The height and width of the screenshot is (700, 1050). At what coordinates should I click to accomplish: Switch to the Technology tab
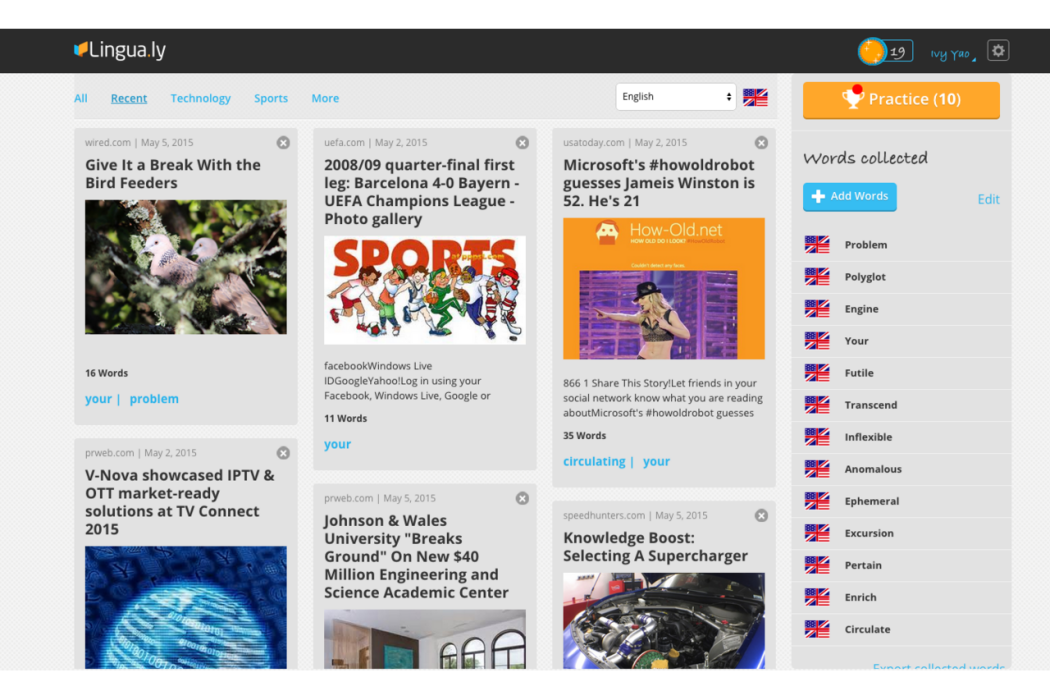coord(200,98)
